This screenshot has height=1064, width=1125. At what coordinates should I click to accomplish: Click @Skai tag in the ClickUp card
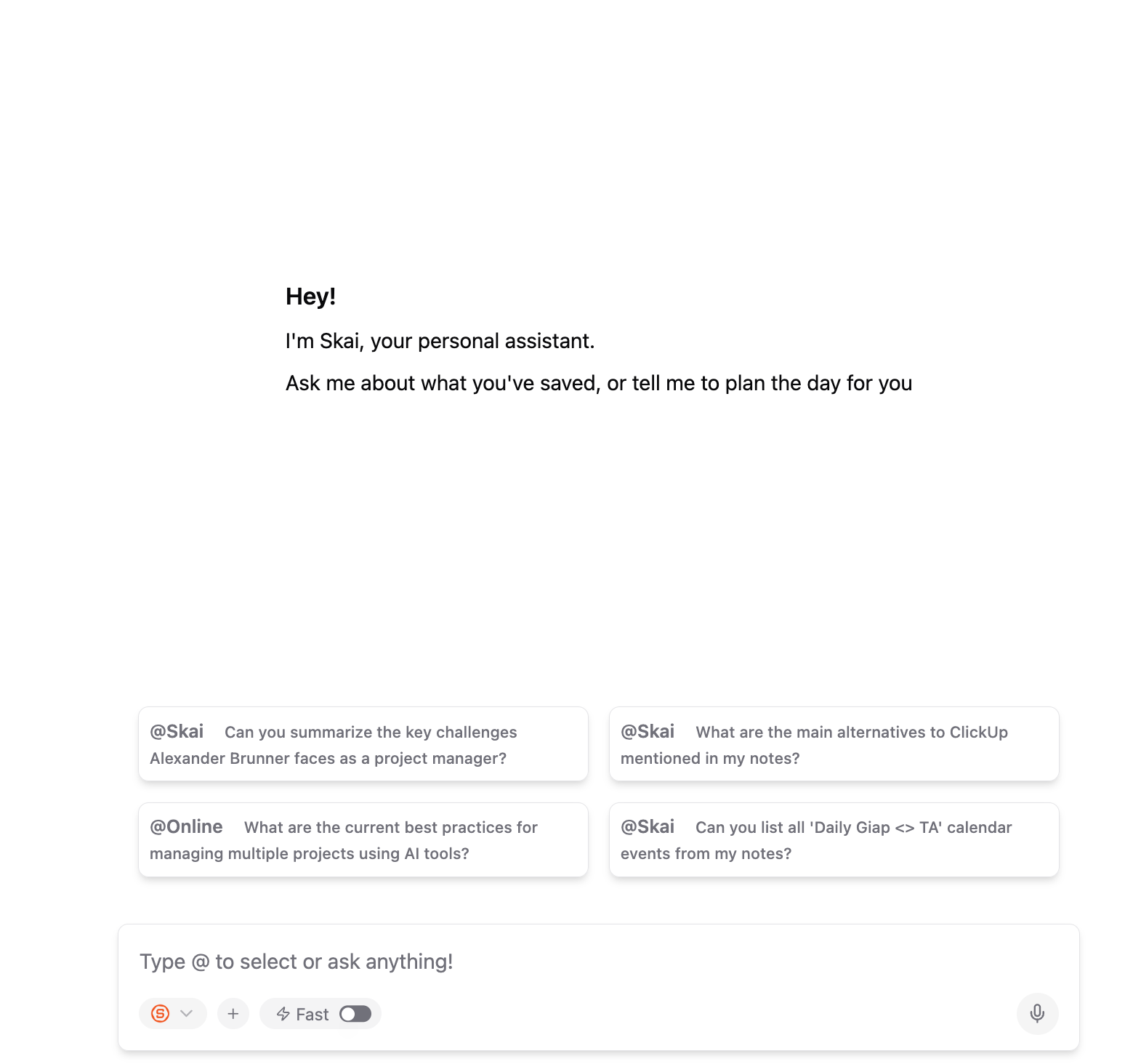tap(648, 731)
